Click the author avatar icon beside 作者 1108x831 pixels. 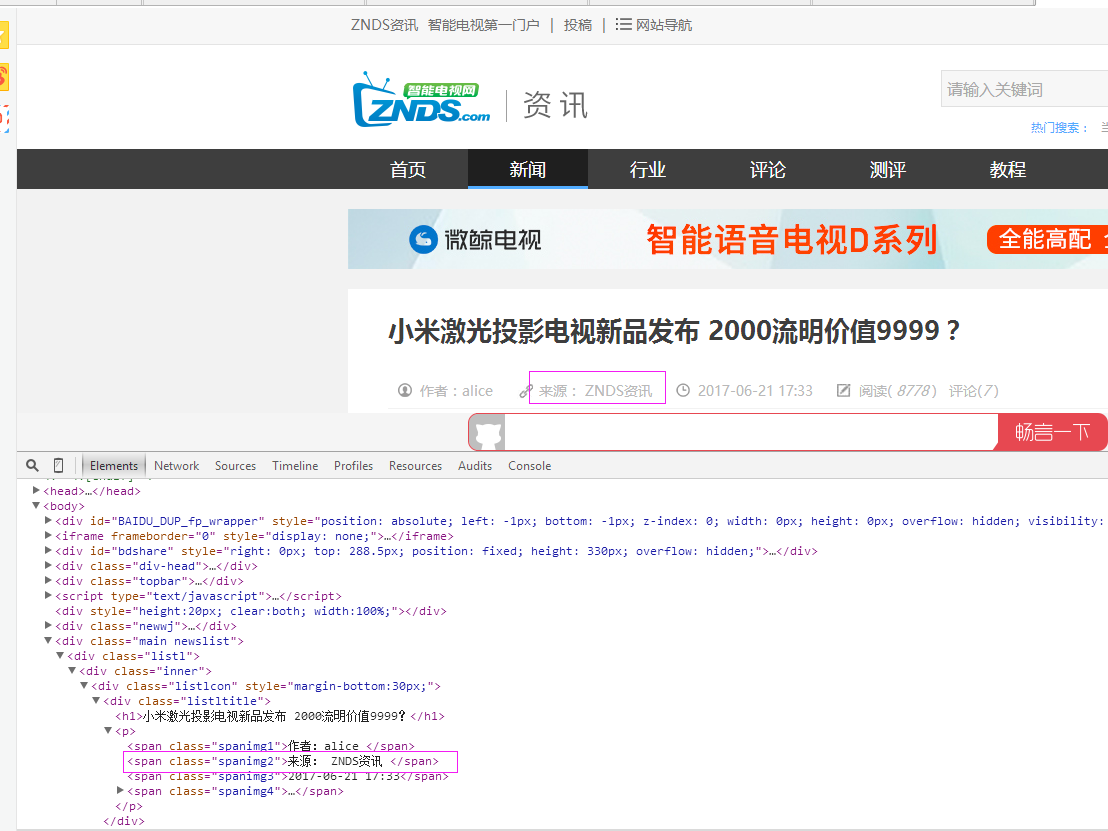[405, 390]
